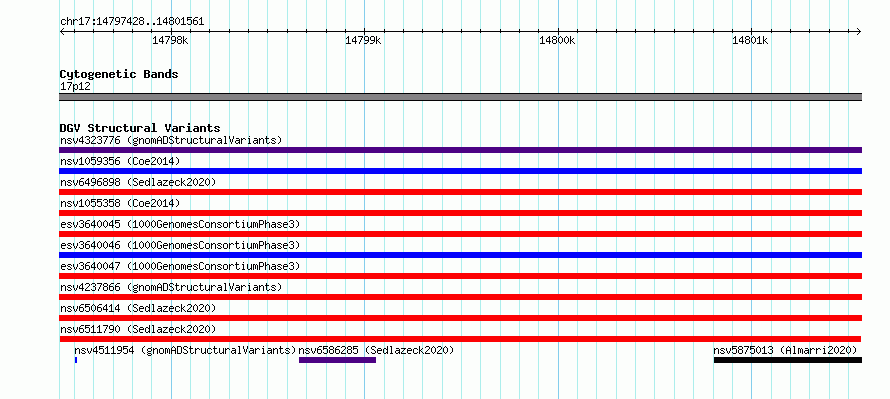Click the black nsv5875013 variant bar
This screenshot has height=399, width=890.
pos(788,360)
